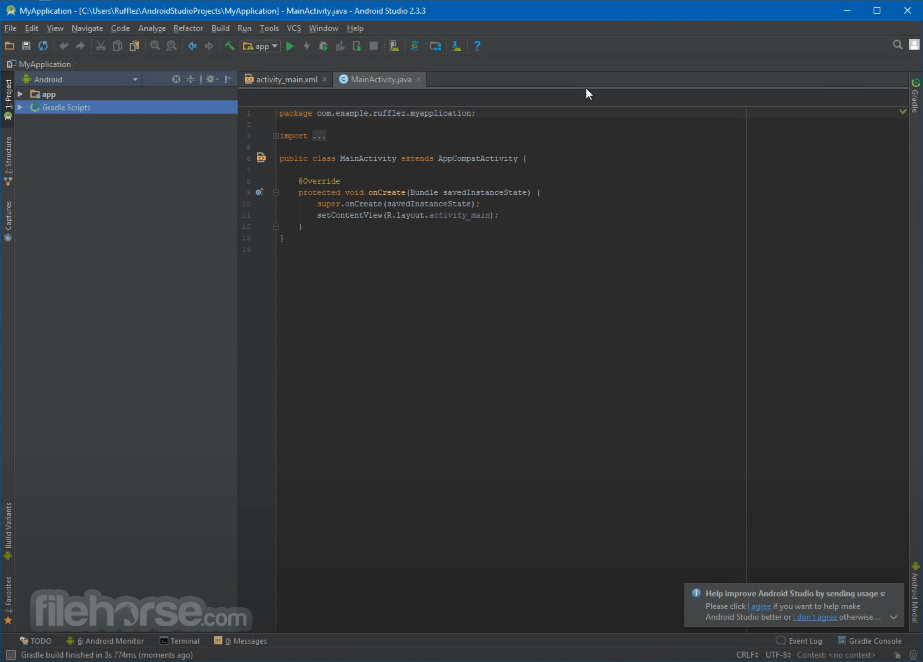This screenshot has height=662, width=923.
Task: Click the Synchronize refresh icon
Action: click(x=43, y=46)
